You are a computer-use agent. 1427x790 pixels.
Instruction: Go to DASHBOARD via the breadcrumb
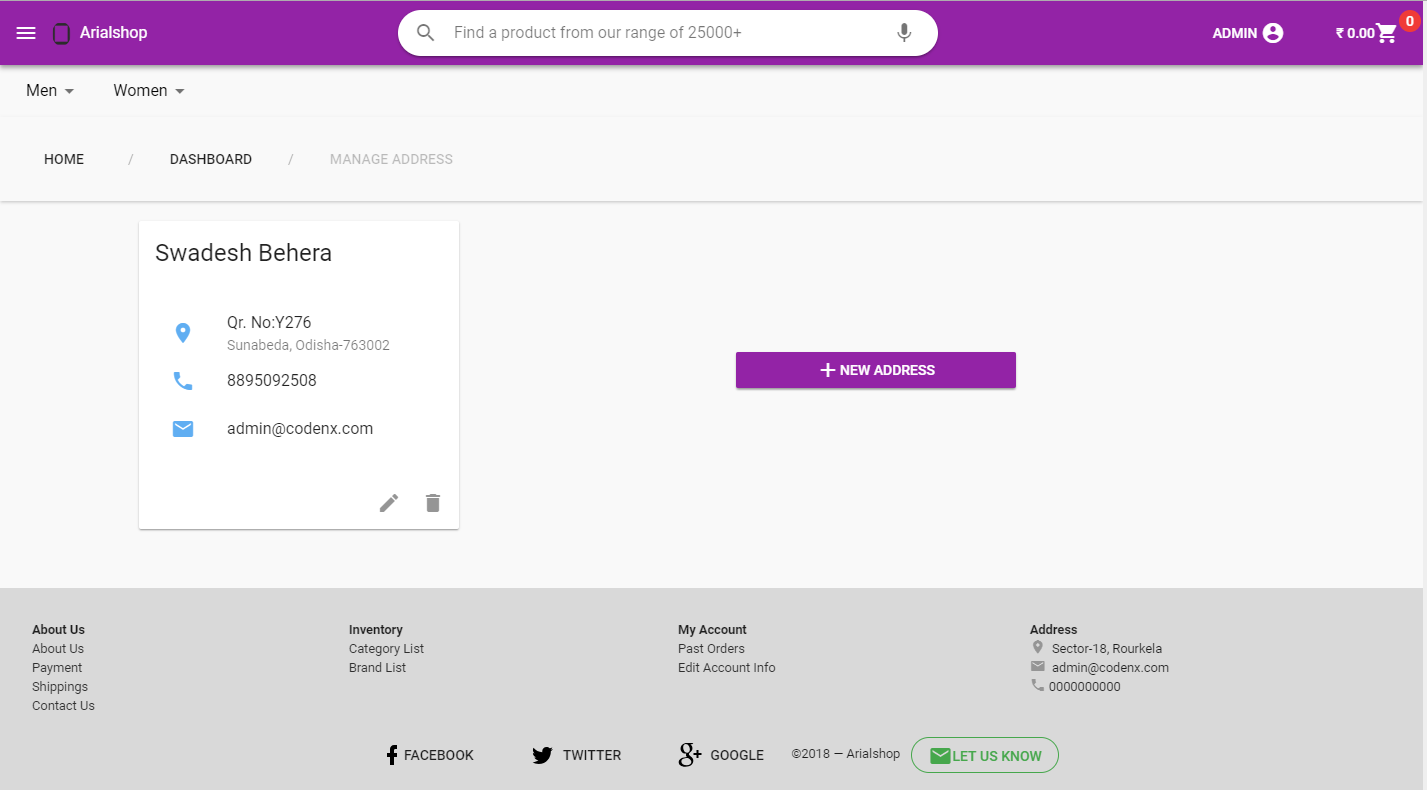click(210, 159)
